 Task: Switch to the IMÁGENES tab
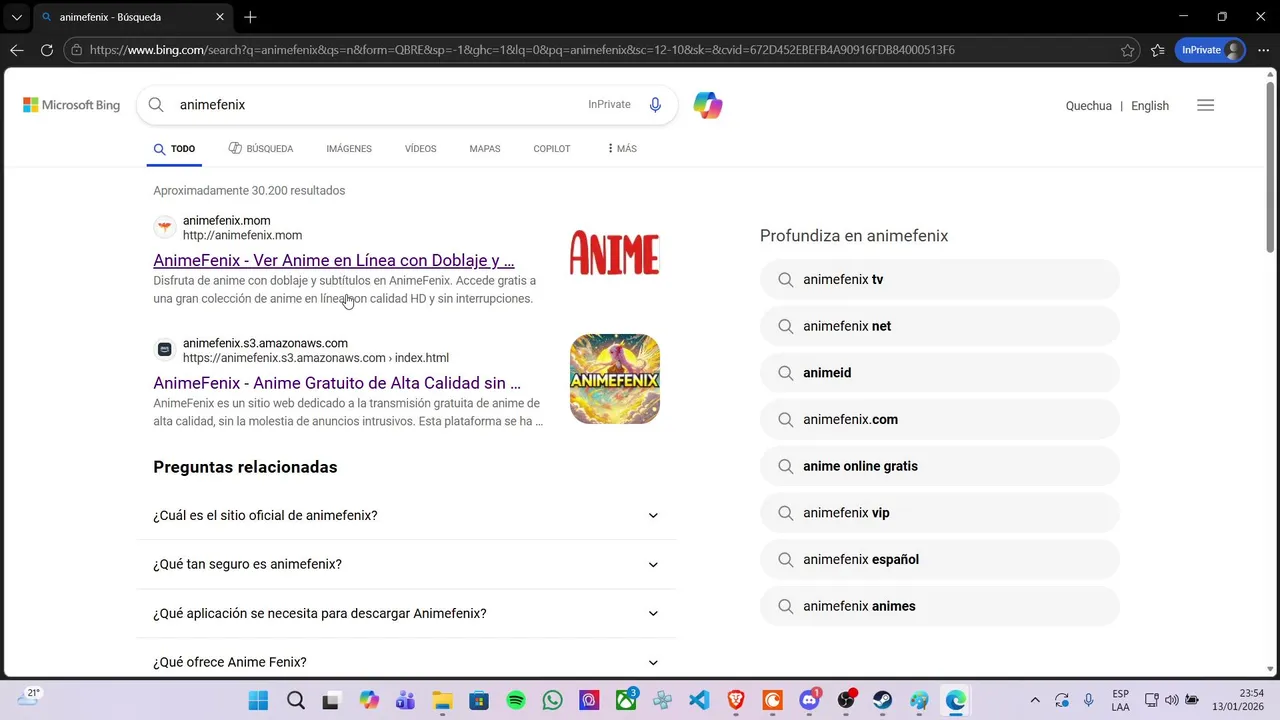click(x=349, y=149)
